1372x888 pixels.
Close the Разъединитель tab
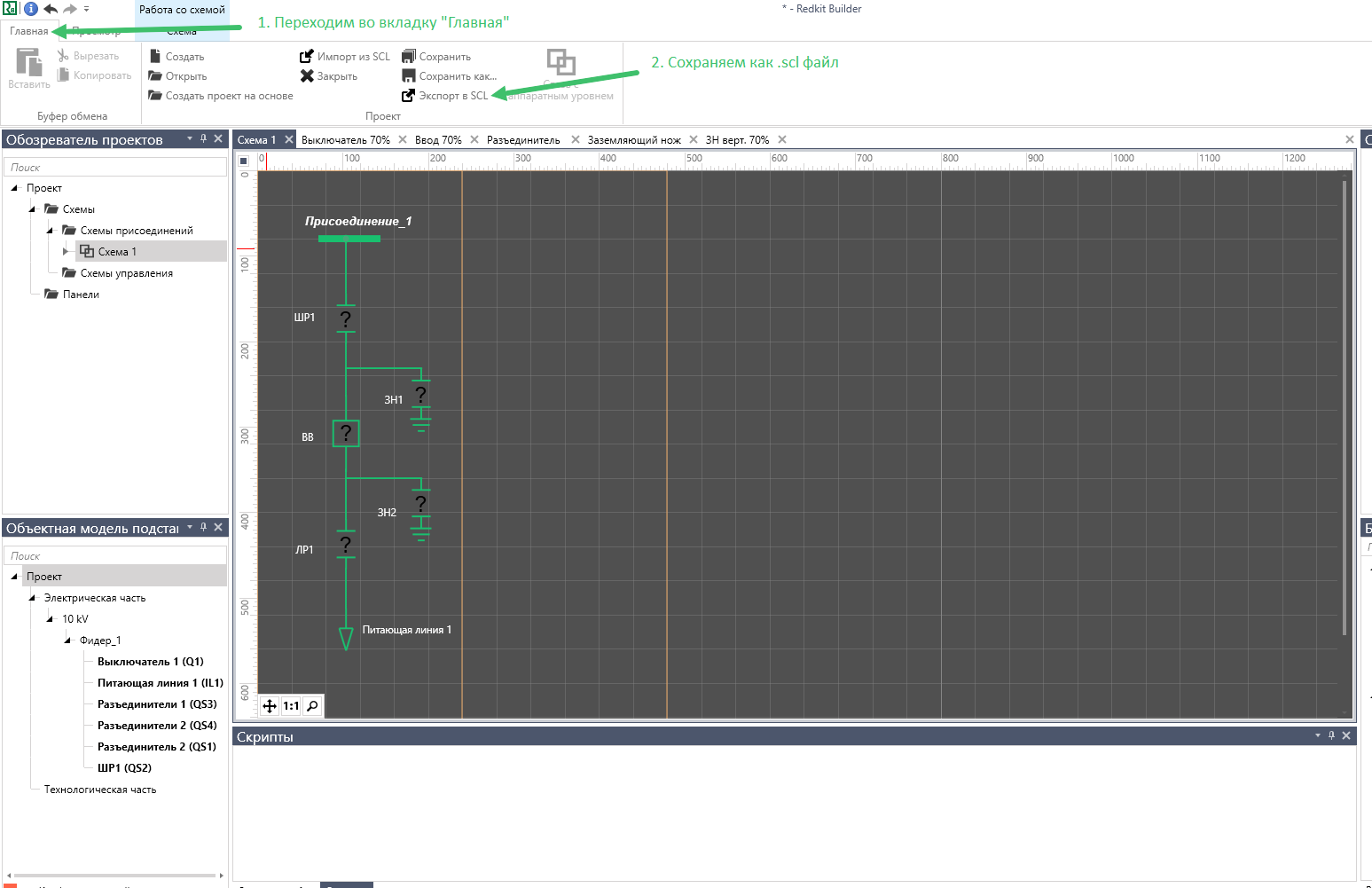tap(576, 140)
